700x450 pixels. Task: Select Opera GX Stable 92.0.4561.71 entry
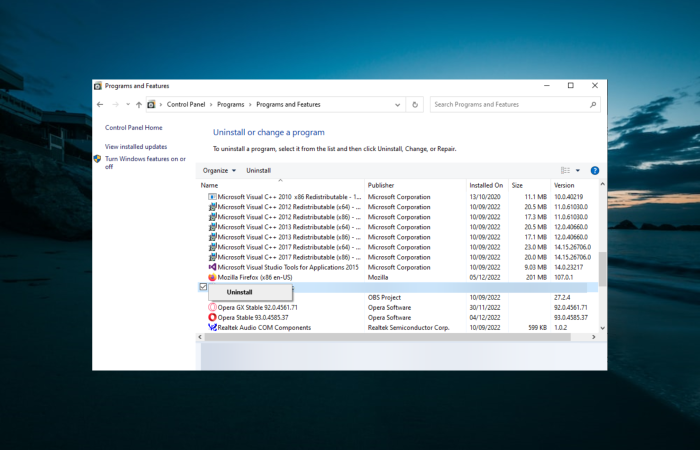(397, 308)
